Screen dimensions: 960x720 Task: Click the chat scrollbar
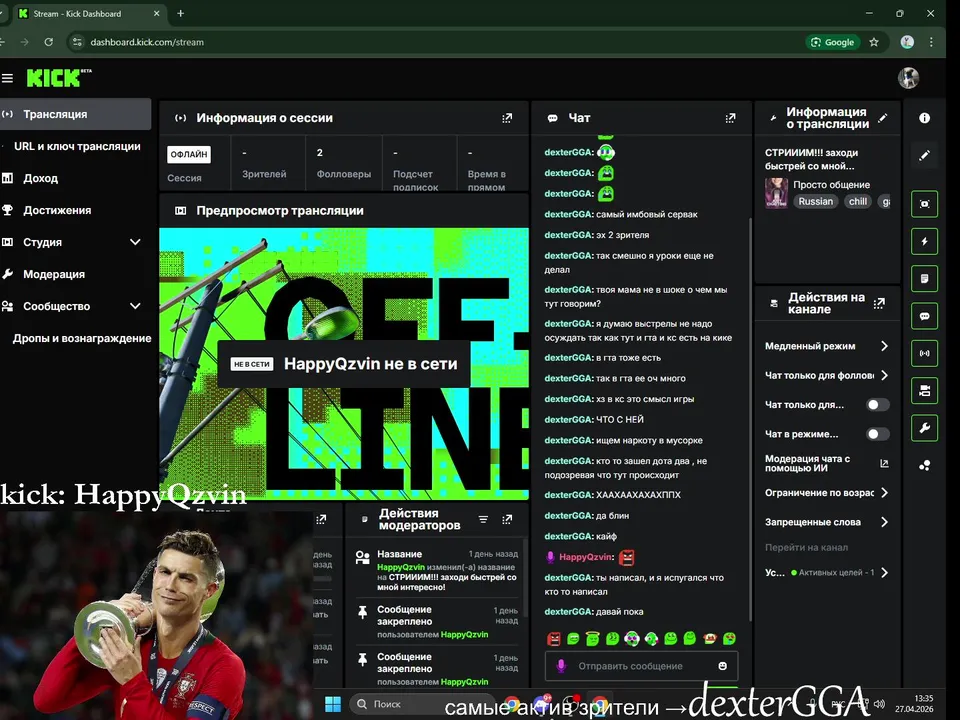751,419
